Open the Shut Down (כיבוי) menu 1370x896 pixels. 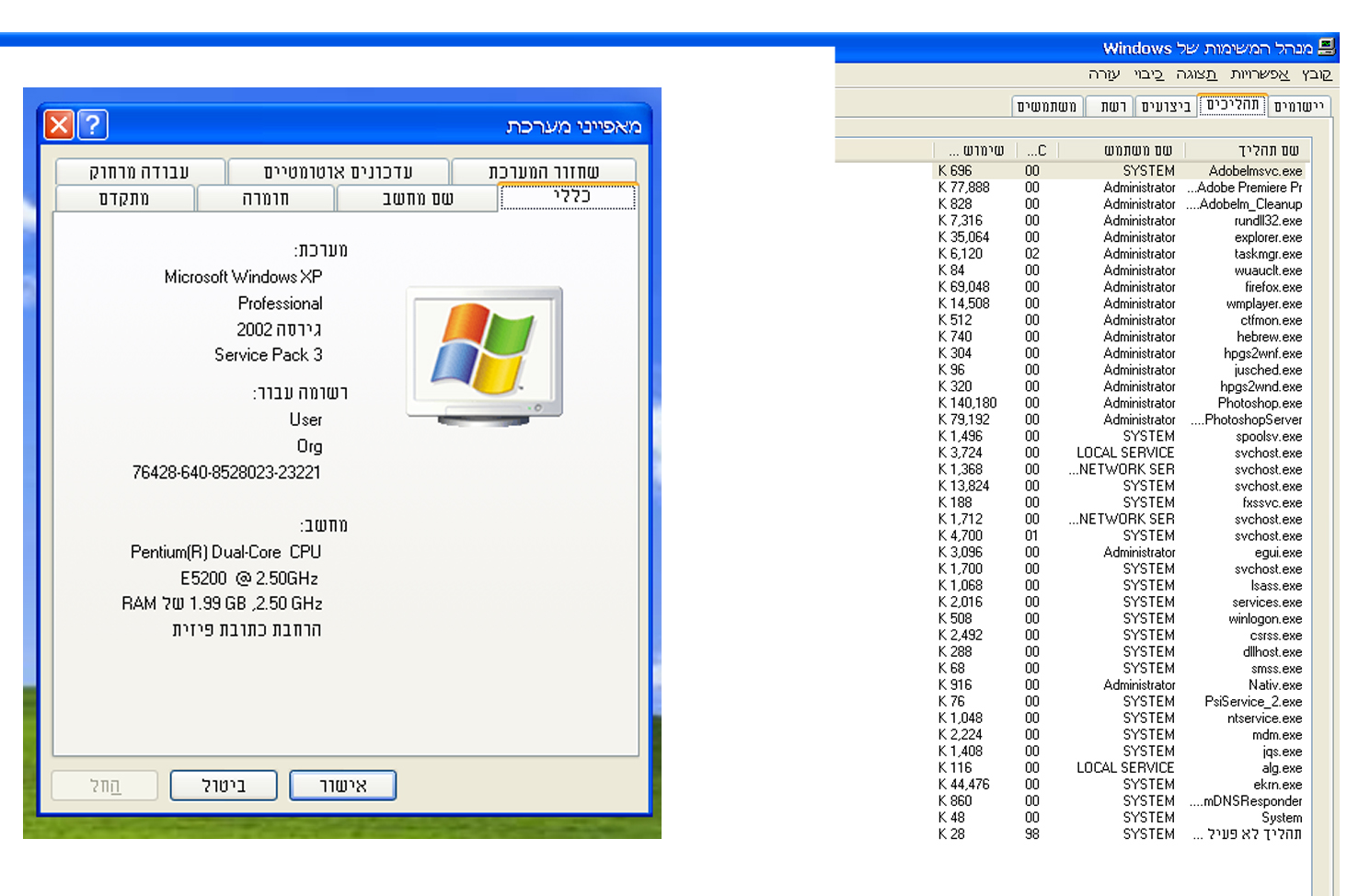pos(1148,75)
